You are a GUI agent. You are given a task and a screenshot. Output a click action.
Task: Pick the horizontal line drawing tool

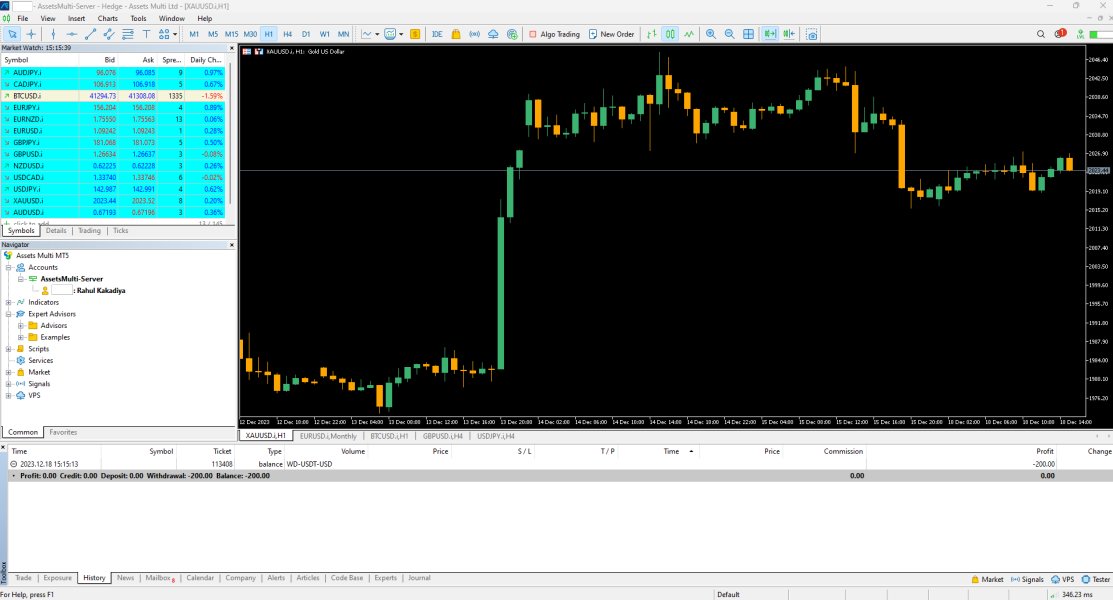pyautogui.click(x=72, y=34)
